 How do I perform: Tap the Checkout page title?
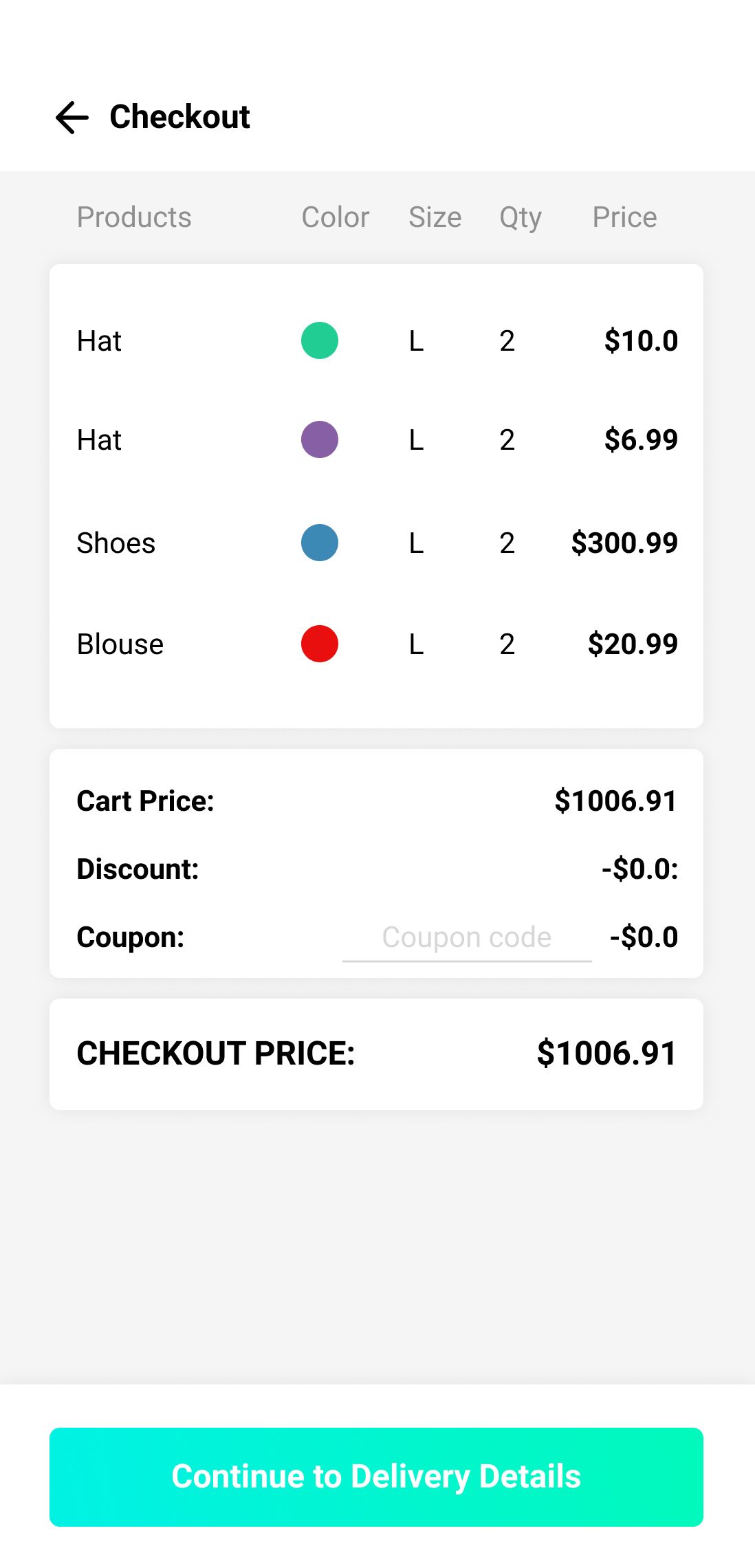pyautogui.click(x=179, y=117)
